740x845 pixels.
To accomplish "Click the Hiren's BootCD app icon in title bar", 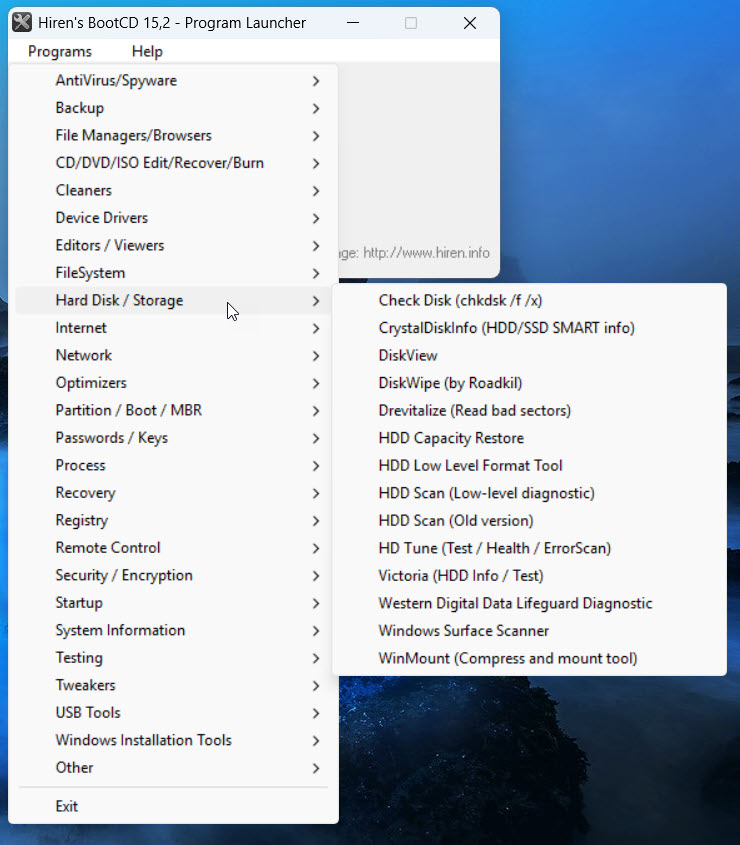I will 22,23.
